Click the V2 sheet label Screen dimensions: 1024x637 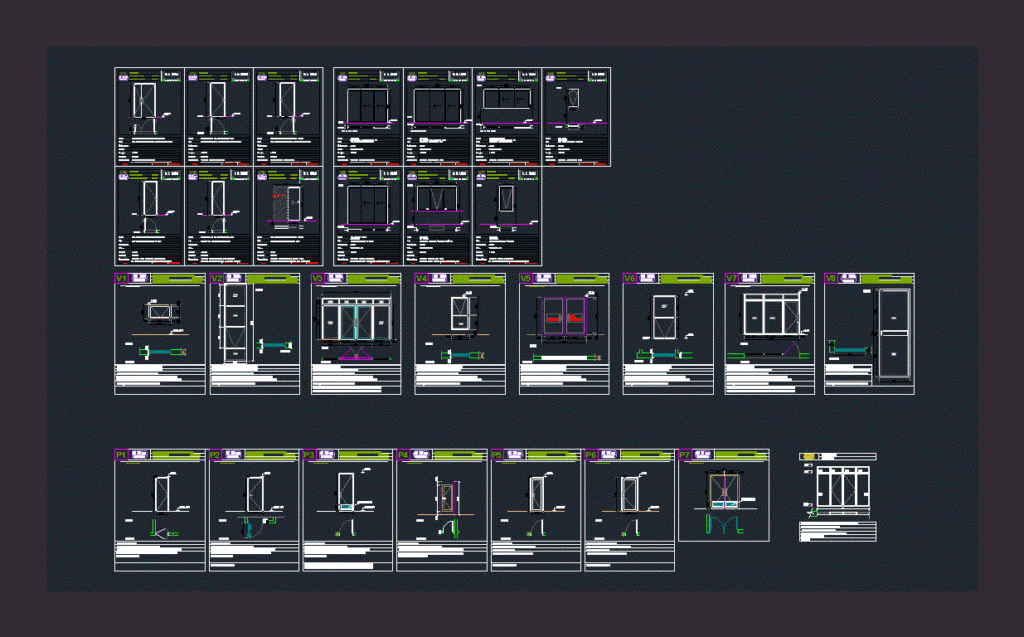[217, 278]
